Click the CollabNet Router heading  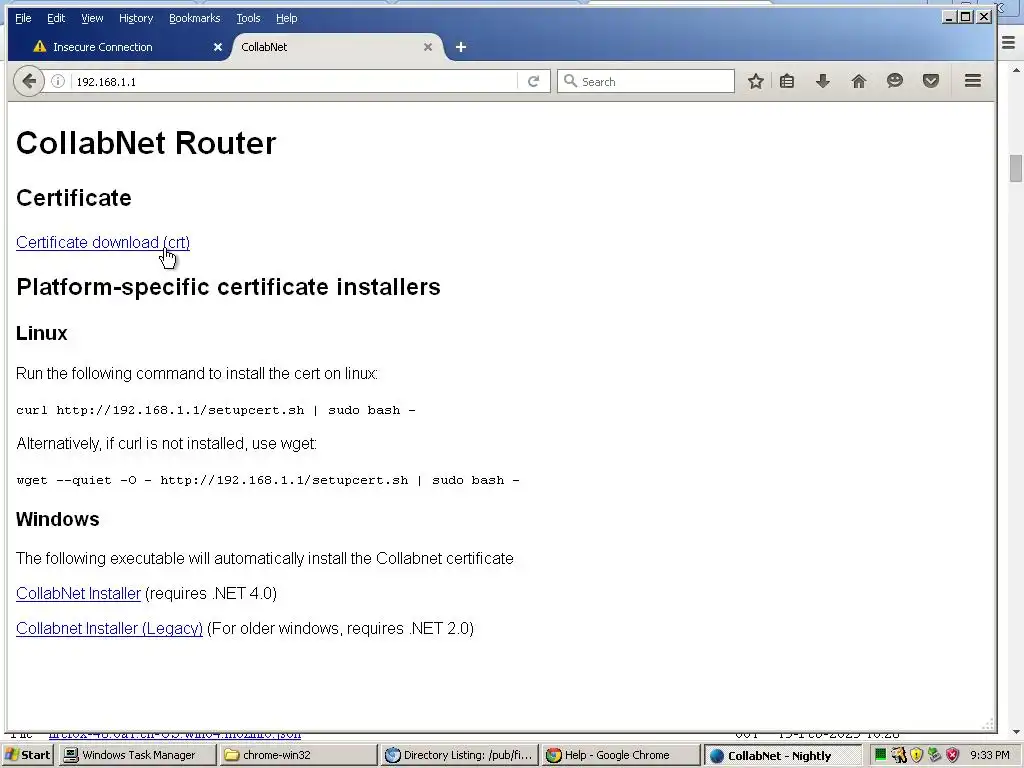click(146, 143)
